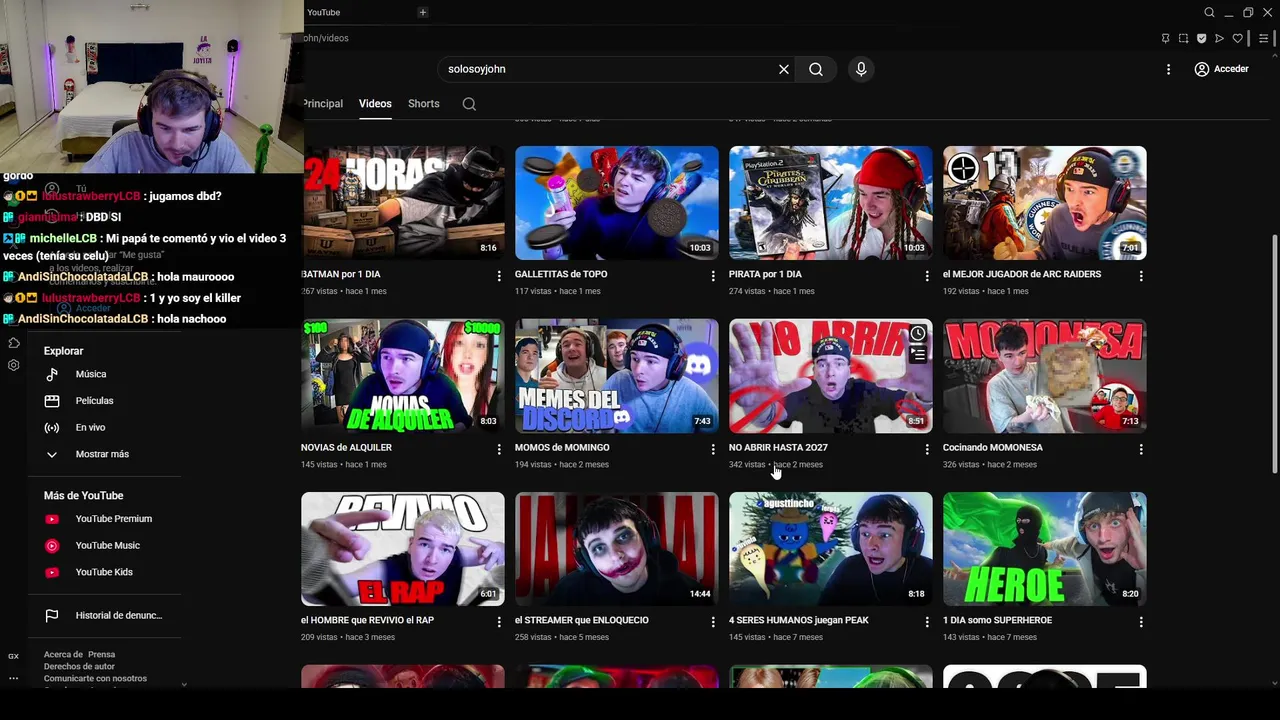
Task: Switch to the Shorts tab
Action: pos(424,104)
